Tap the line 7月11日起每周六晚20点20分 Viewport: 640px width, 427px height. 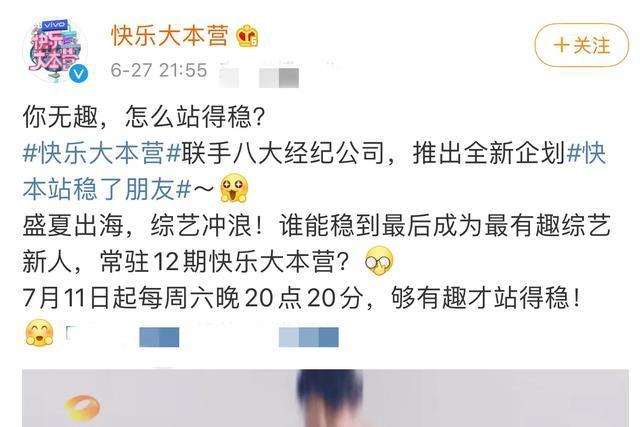click(194, 298)
